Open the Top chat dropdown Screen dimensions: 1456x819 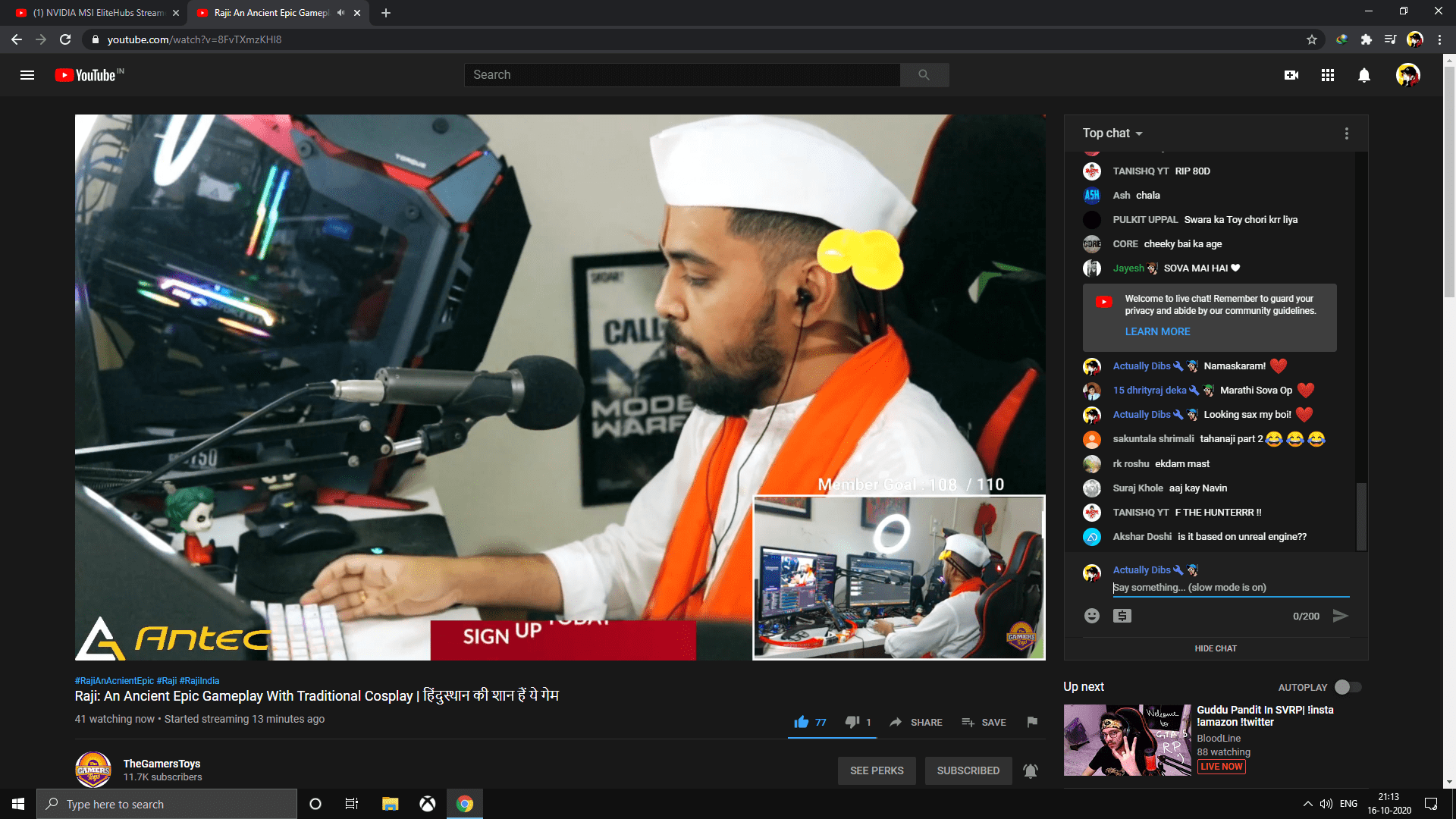tap(1110, 133)
